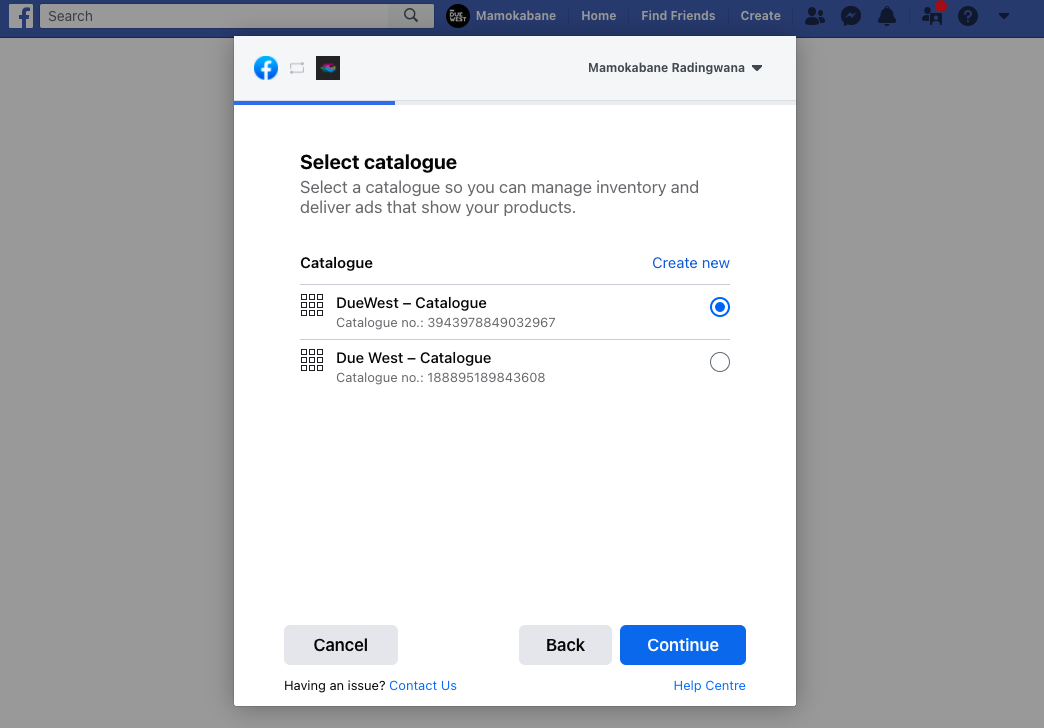Screen dimensions: 1044x728
Task: Open the top bar account menu arrow
Action: click(x=1004, y=16)
